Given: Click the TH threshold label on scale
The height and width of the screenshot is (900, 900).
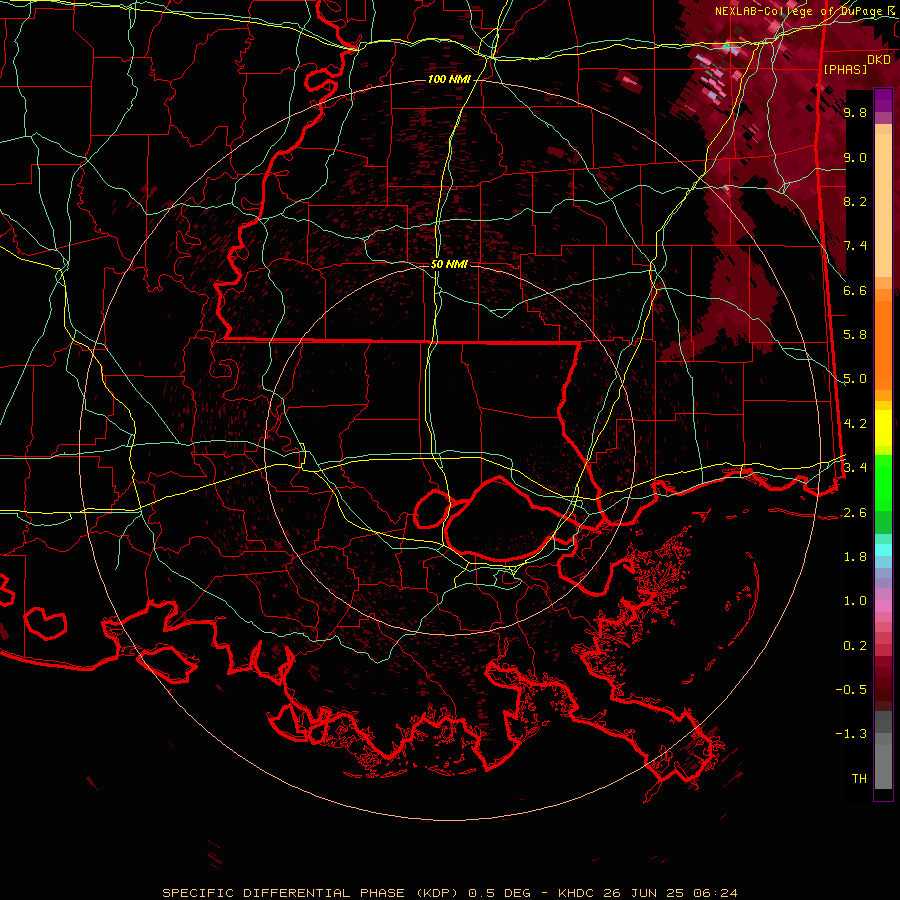Looking at the screenshot, I should point(859,779).
